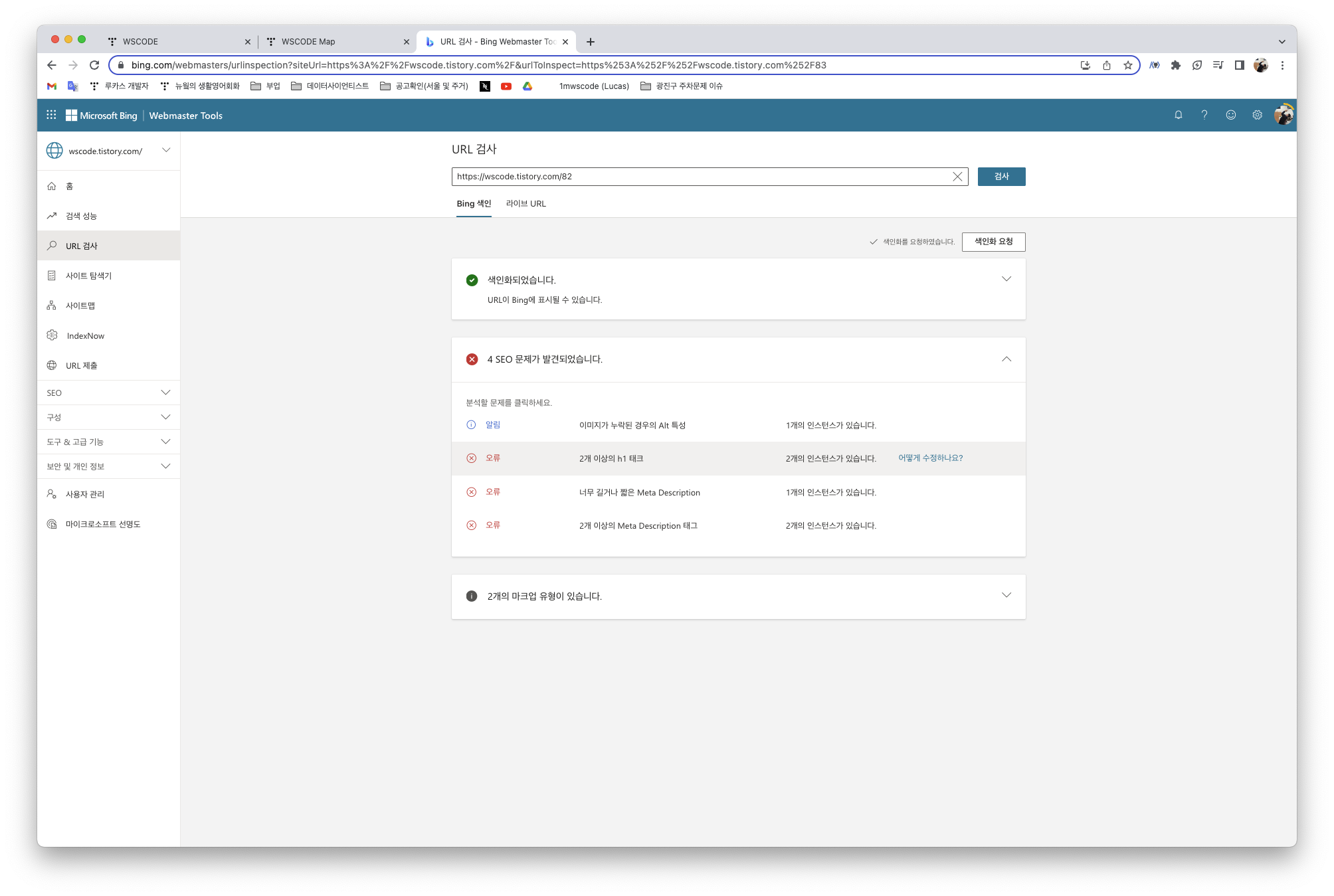
Task: Click the URL inspection input field
Action: click(x=698, y=177)
